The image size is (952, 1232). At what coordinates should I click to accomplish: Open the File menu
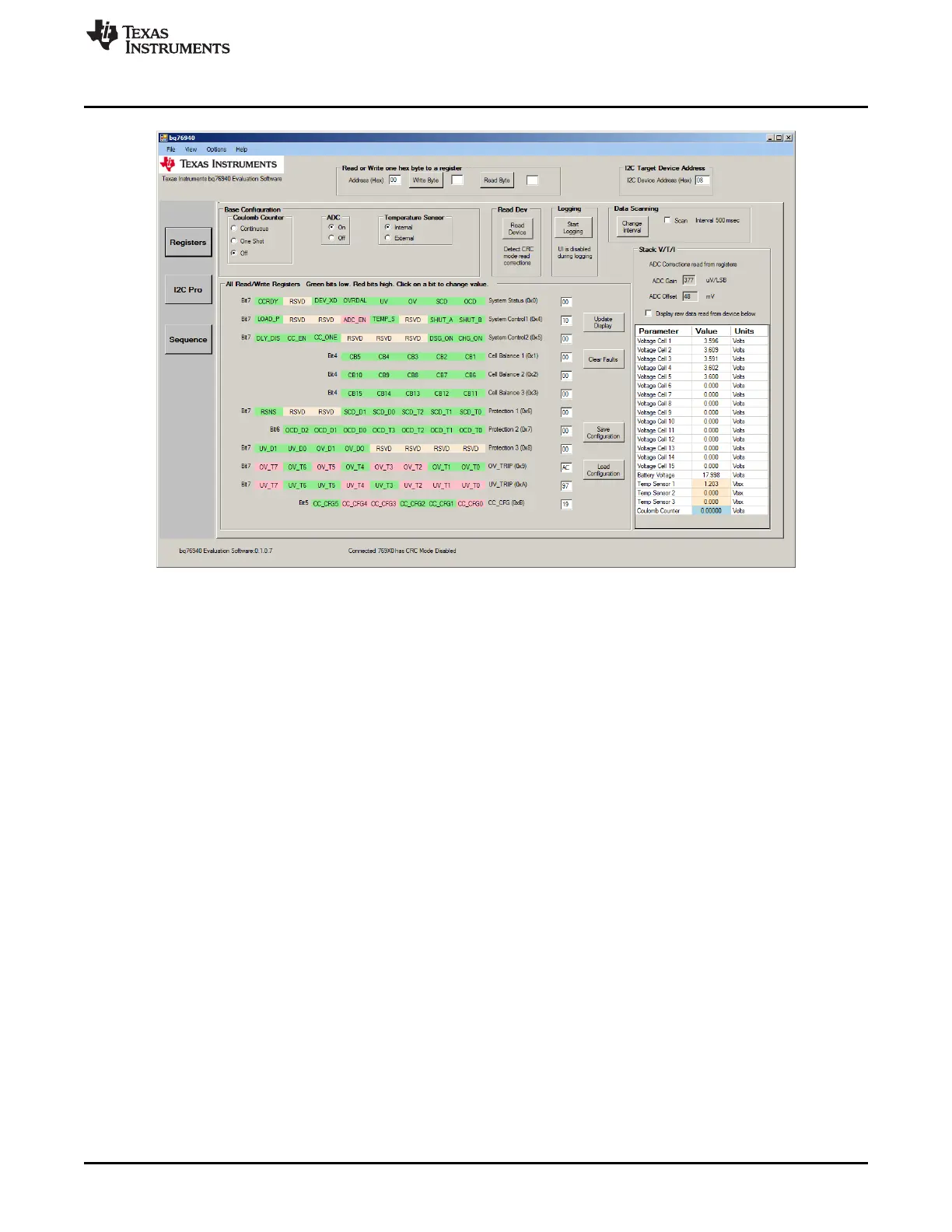click(171, 149)
